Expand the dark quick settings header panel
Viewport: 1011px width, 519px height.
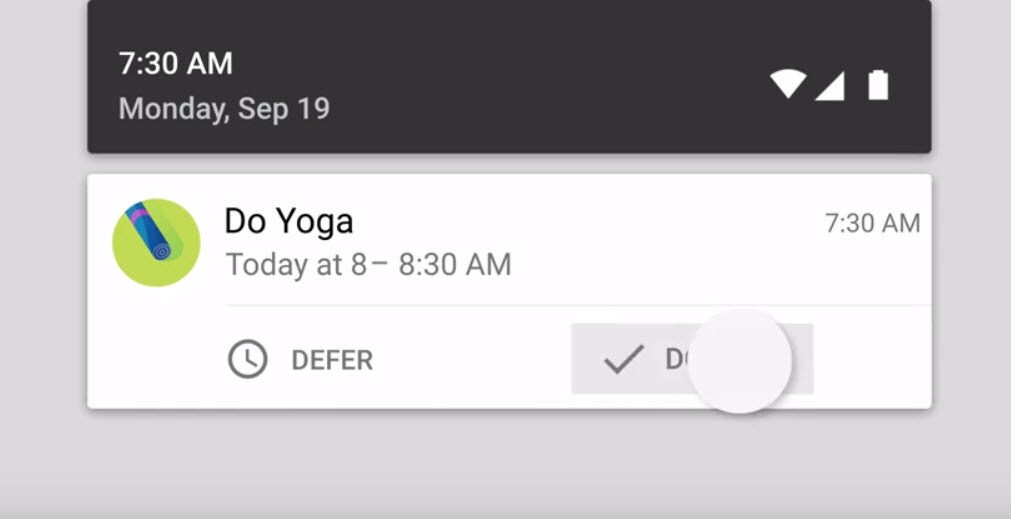coord(509,76)
